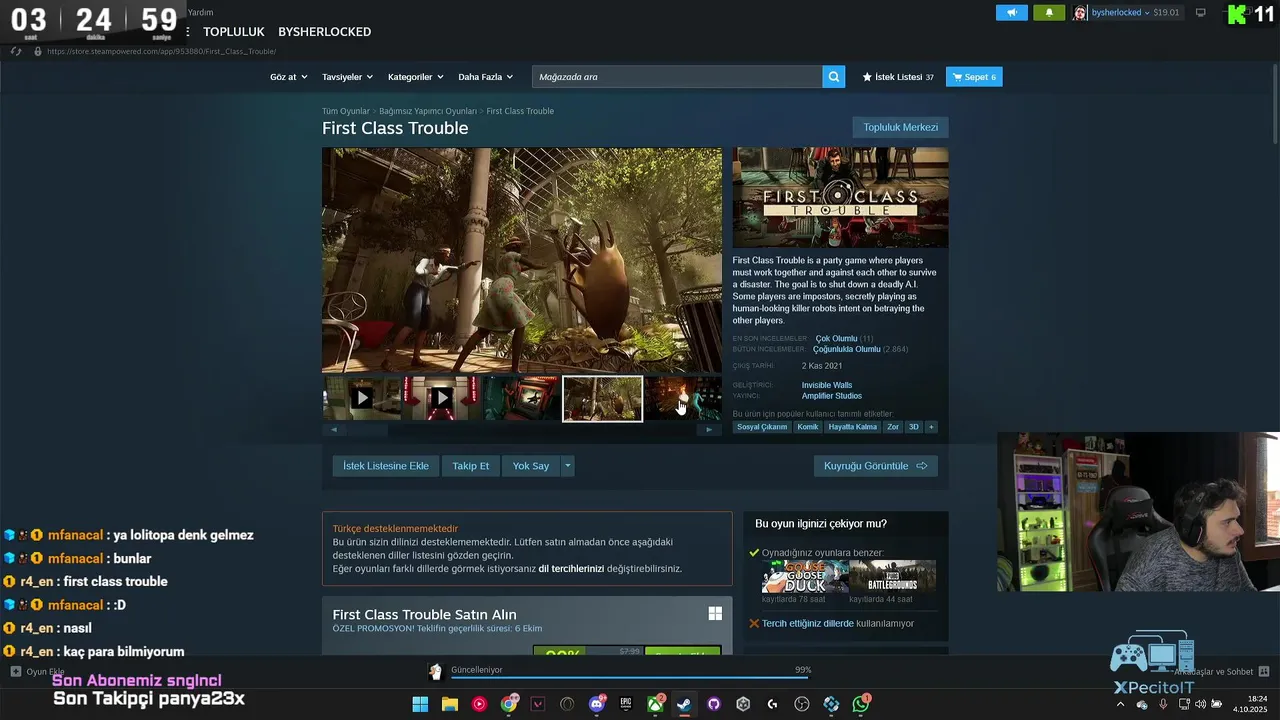1280x720 pixels.
Task: Open WhatsApp from the taskbar
Action: [x=861, y=704]
